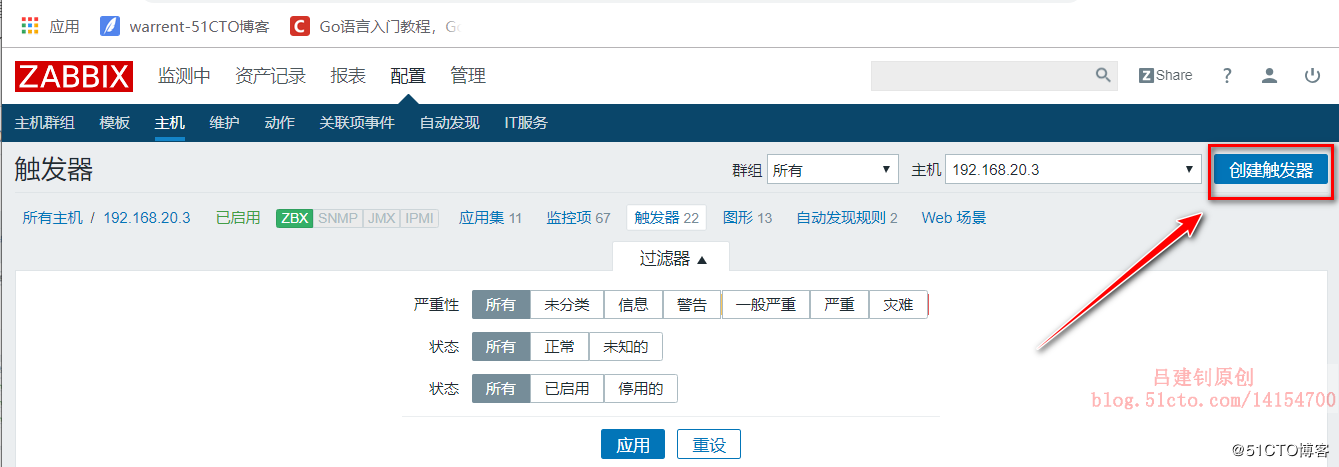Go to 动作 submenu
This screenshot has width=1339, height=467.
[x=279, y=123]
